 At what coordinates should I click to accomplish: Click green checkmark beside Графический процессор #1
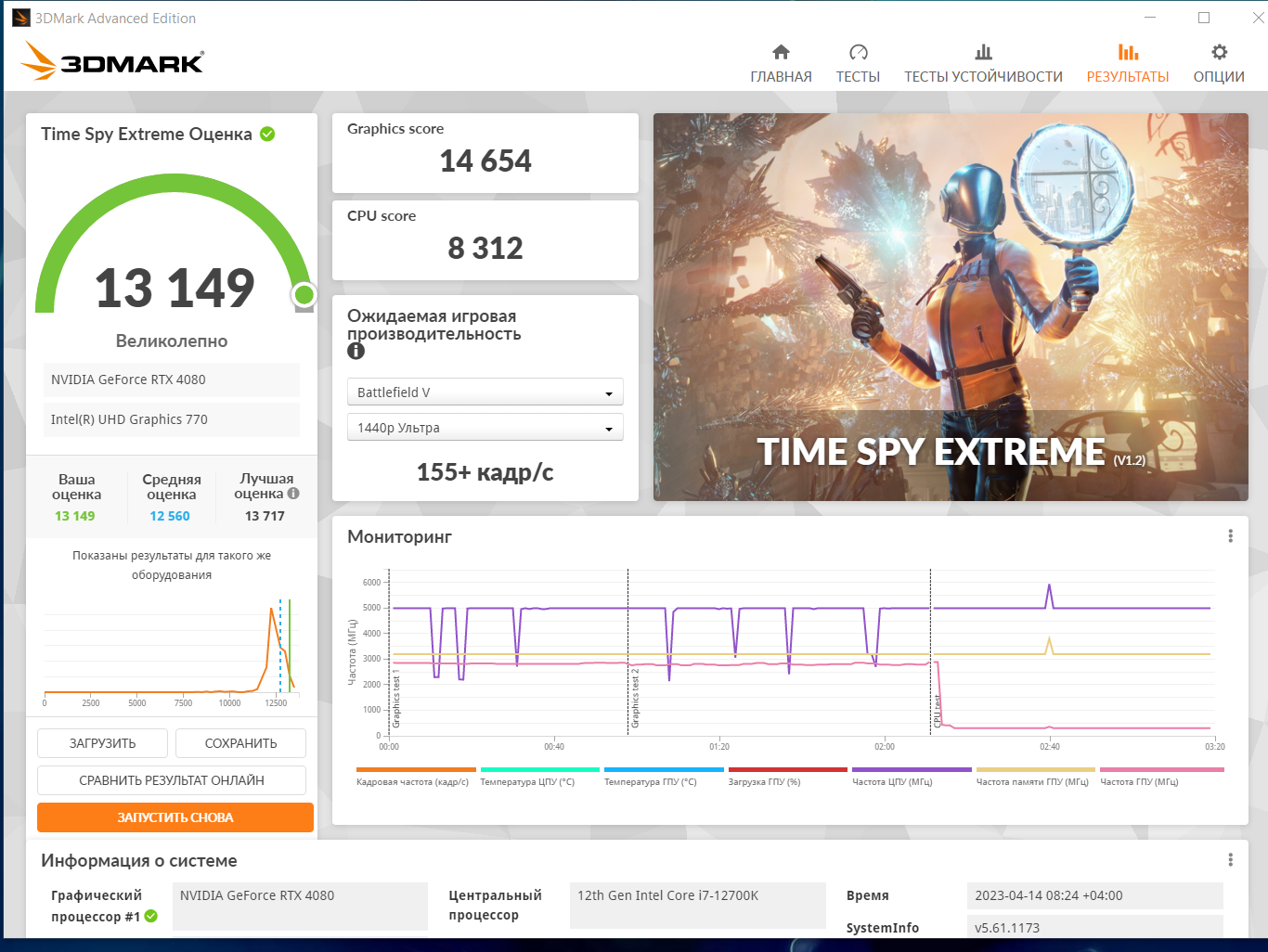(151, 916)
